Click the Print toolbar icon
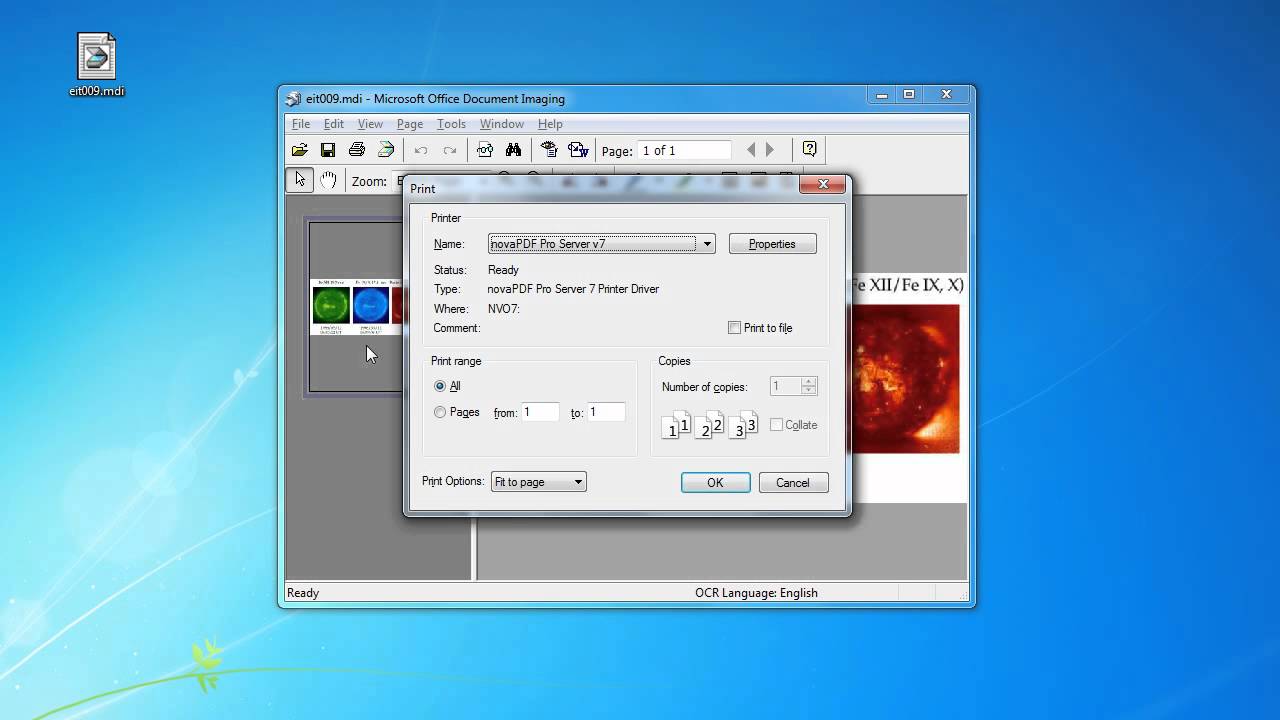 (x=357, y=150)
